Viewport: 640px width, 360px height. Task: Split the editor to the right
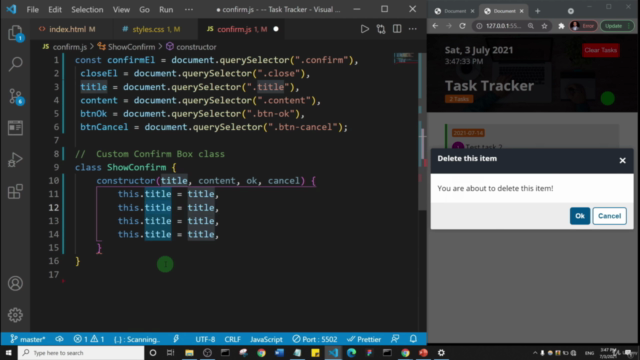397,29
